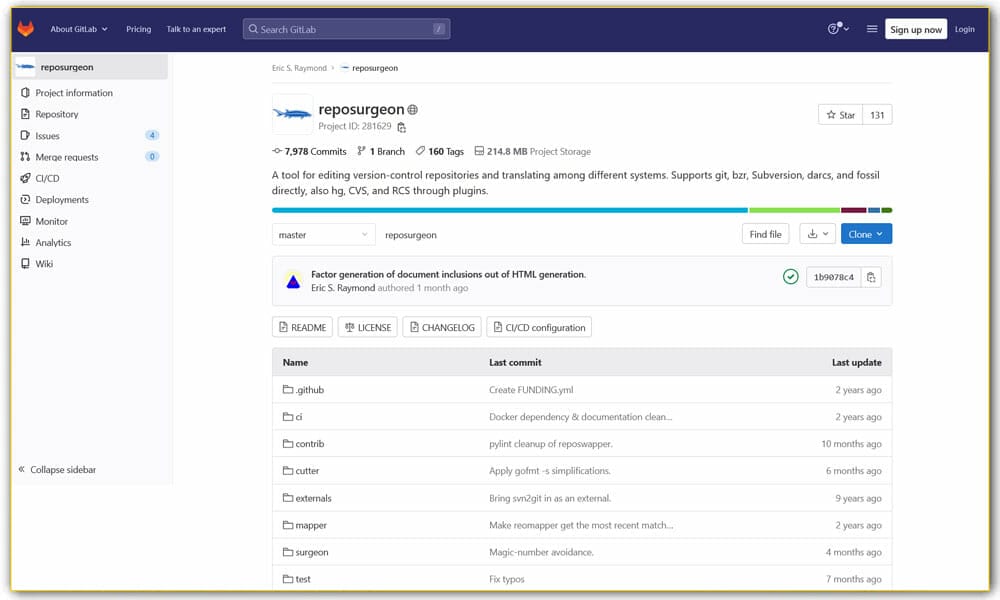The image size is (1000, 600).
Task: Copy the project ID to clipboard
Action: click(x=402, y=127)
